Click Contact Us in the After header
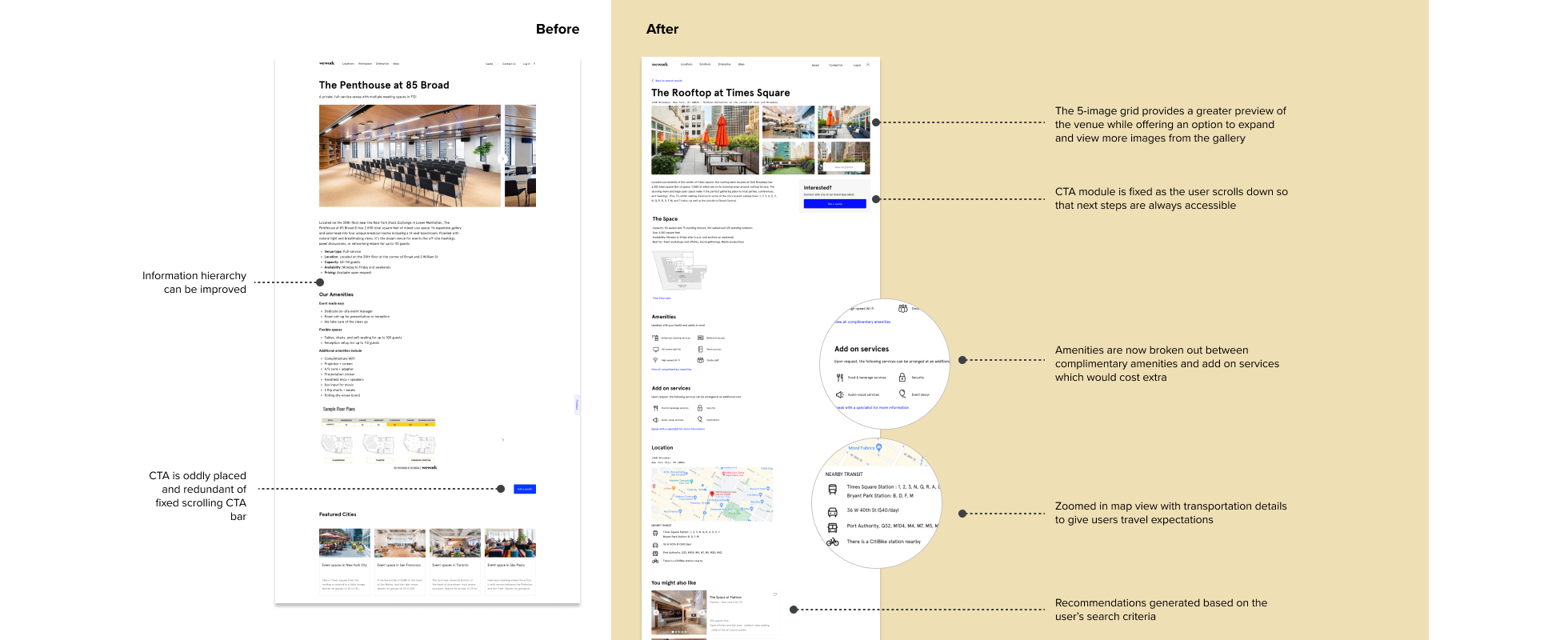 (835, 65)
